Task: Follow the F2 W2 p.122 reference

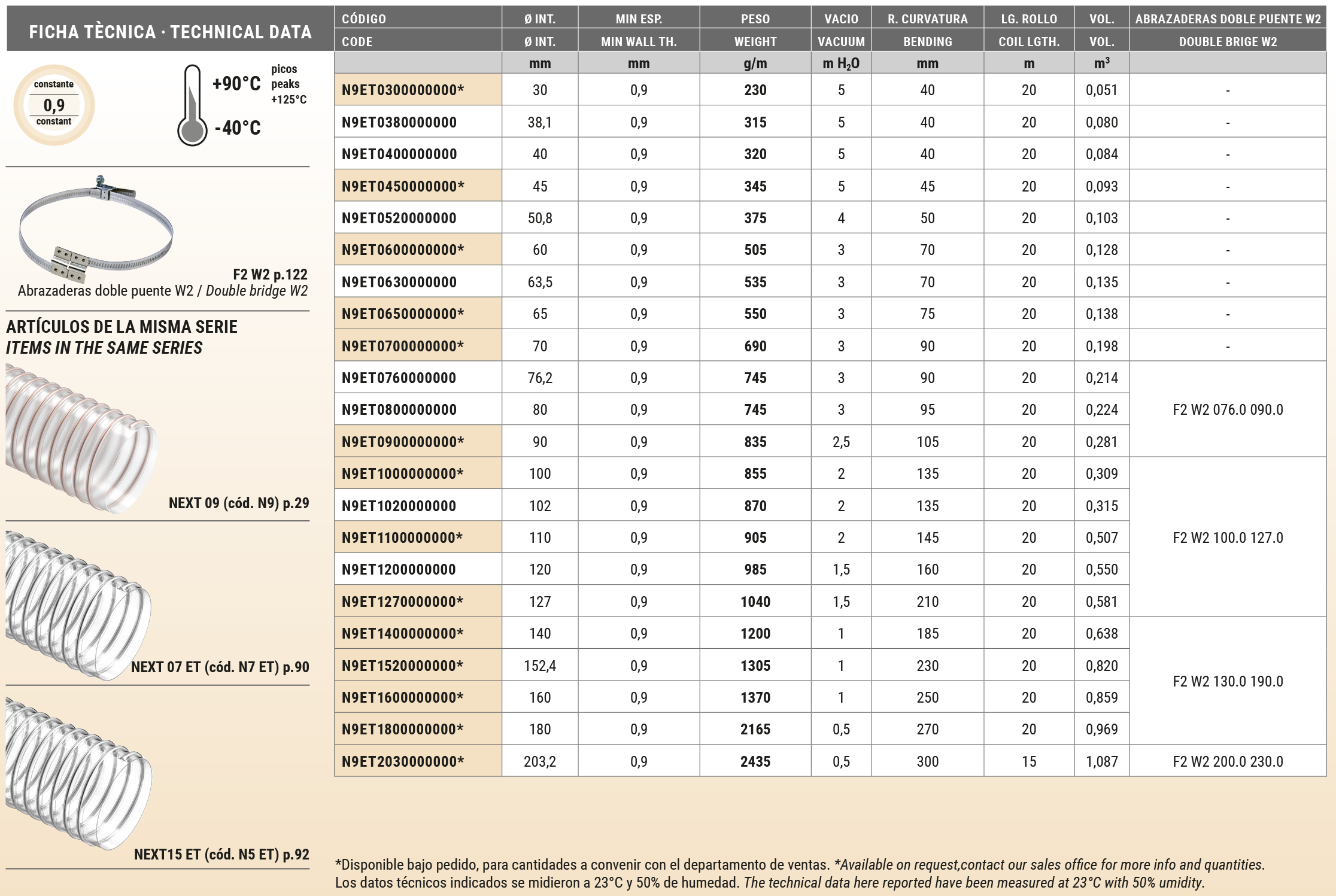Action: [270, 275]
